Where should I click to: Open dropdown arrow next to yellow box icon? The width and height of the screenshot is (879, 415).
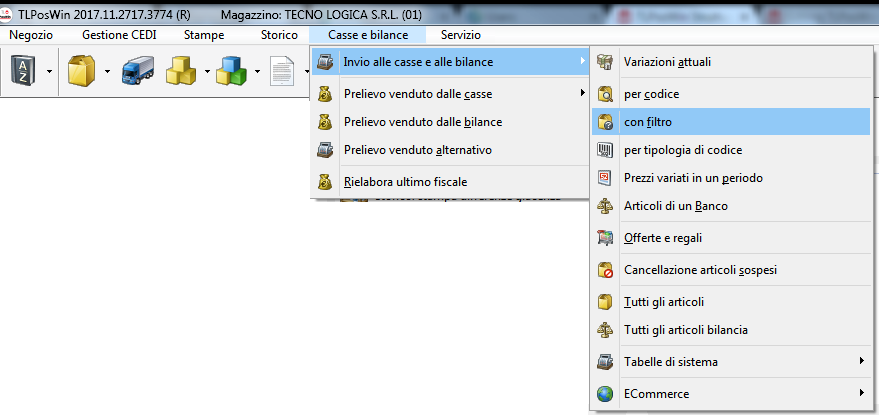pos(105,72)
